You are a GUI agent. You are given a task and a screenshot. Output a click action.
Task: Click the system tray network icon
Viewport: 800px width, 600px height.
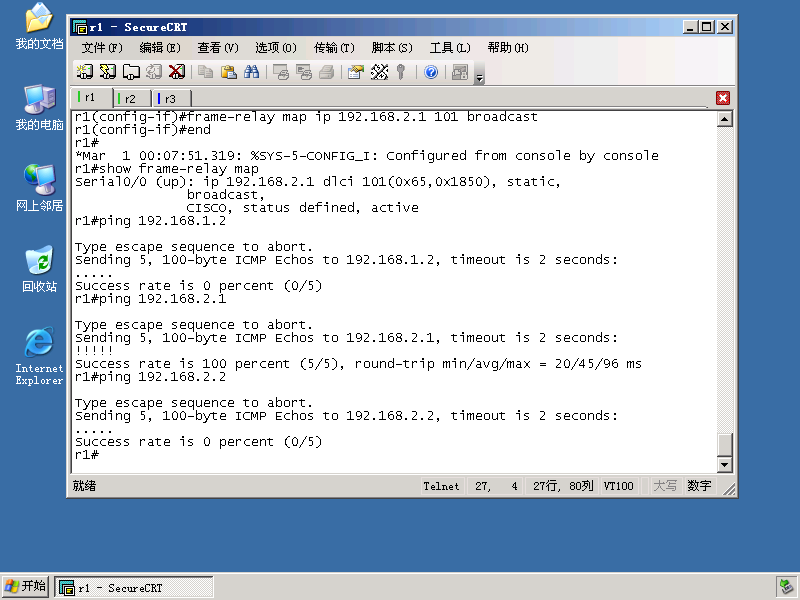coord(786,587)
